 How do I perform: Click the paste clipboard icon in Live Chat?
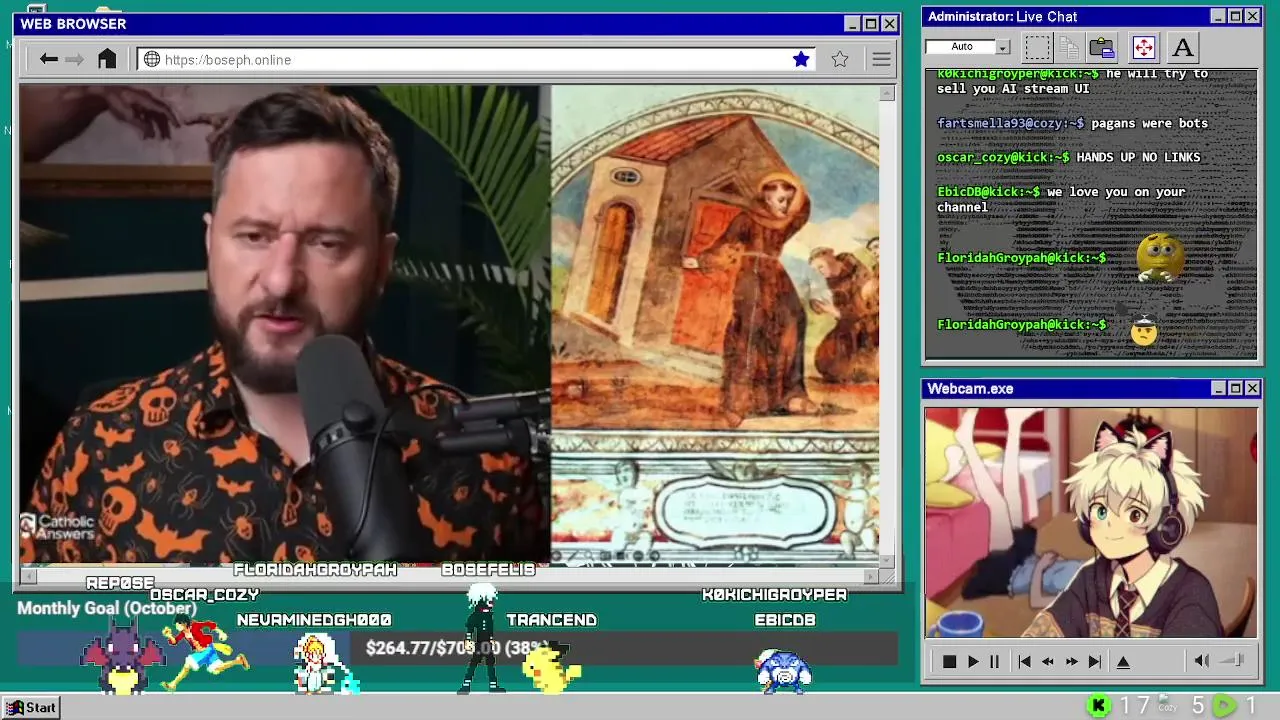pos(1102,47)
